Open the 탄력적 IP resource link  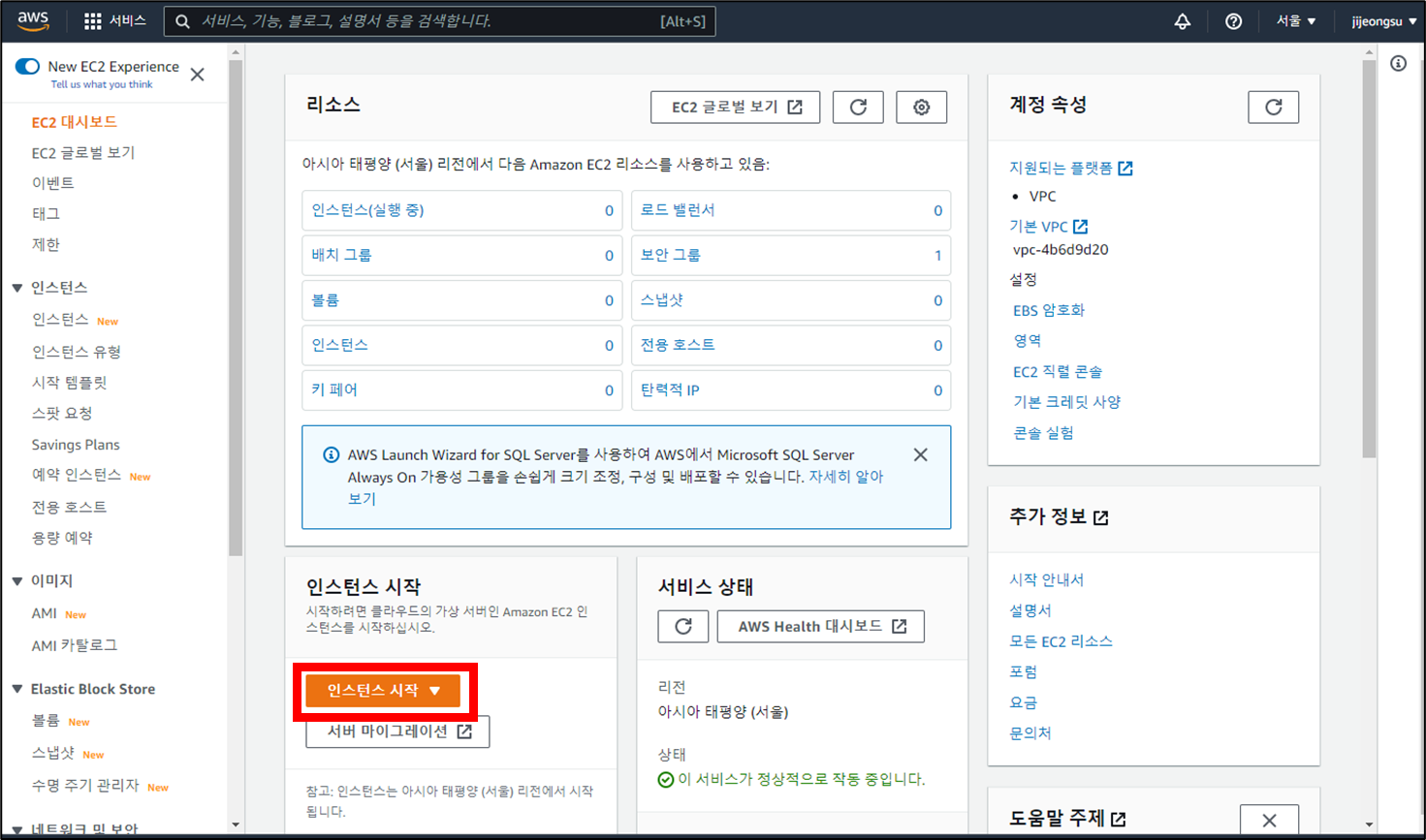(670, 390)
